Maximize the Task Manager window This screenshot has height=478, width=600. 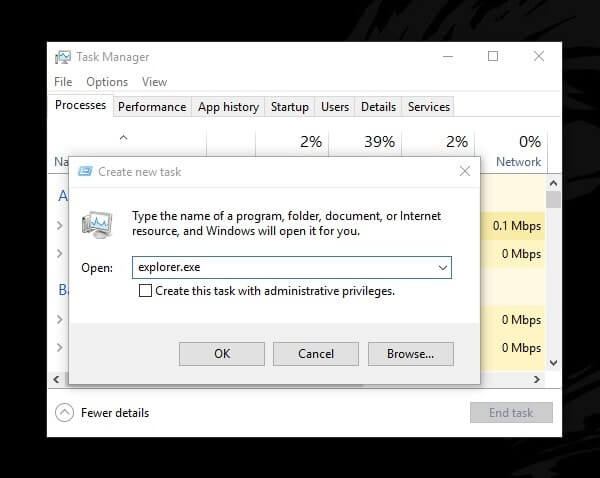(493, 56)
